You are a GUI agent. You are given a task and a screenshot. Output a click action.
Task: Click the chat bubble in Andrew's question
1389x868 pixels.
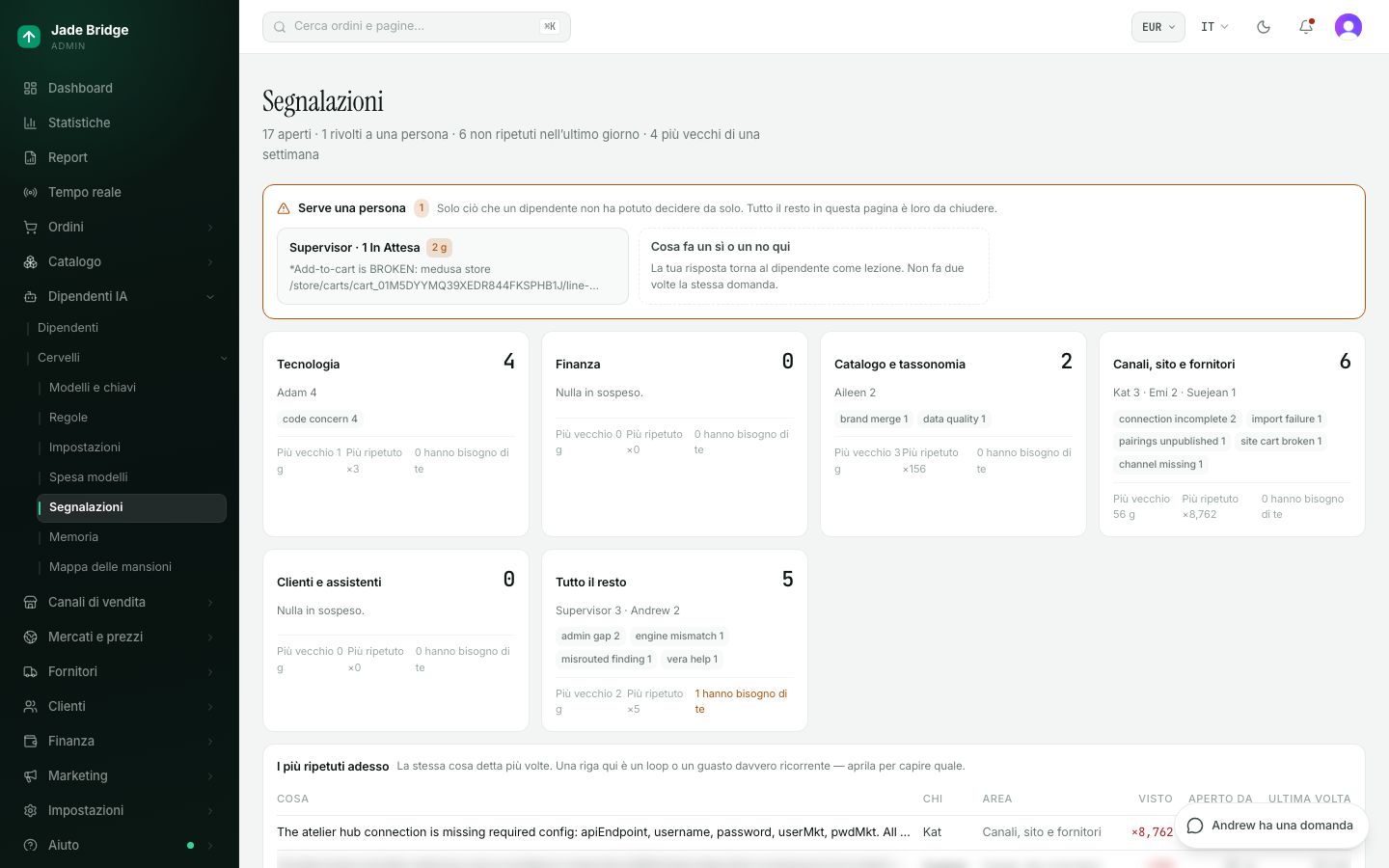point(1195,826)
